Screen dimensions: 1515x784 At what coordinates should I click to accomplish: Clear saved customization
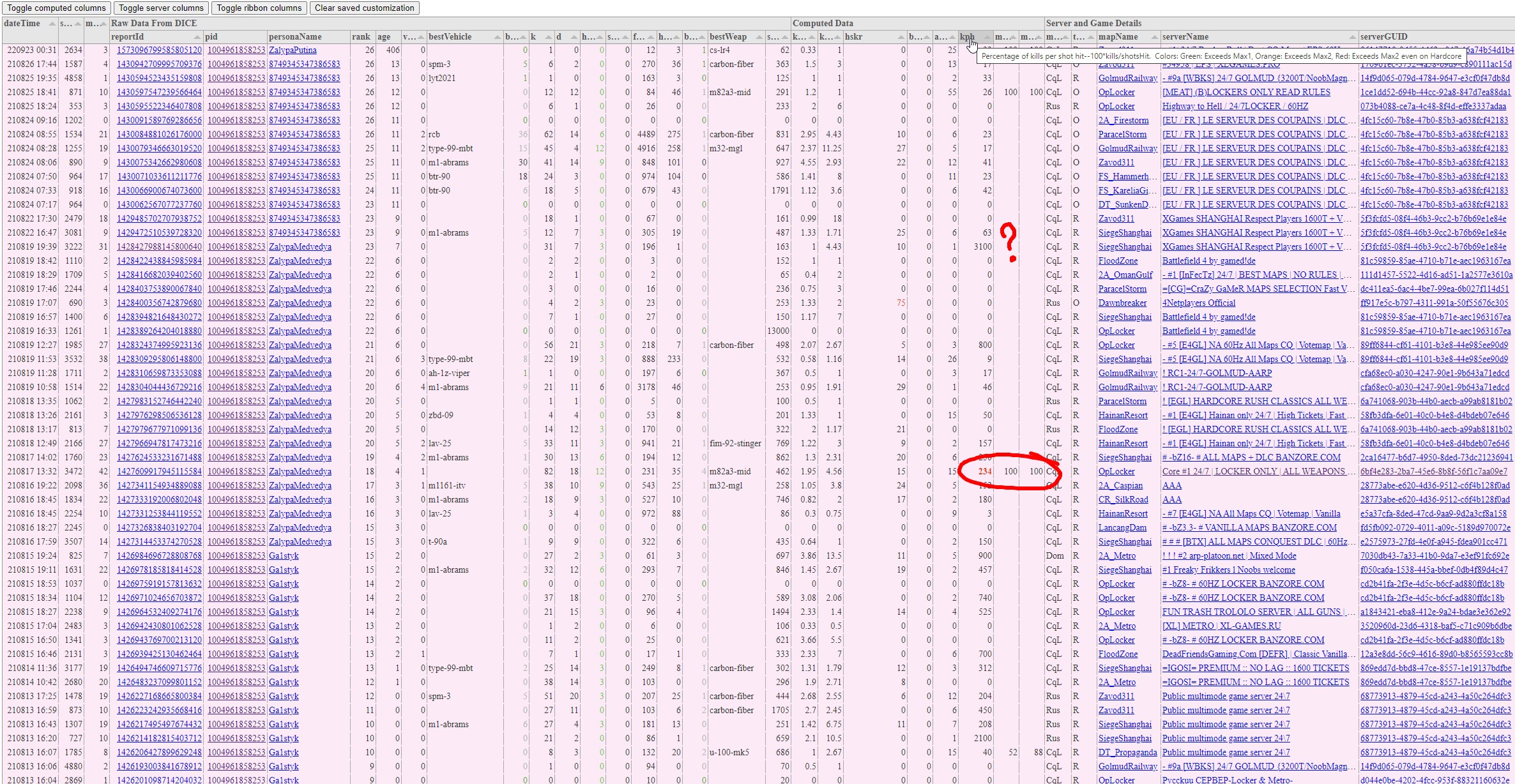point(364,8)
